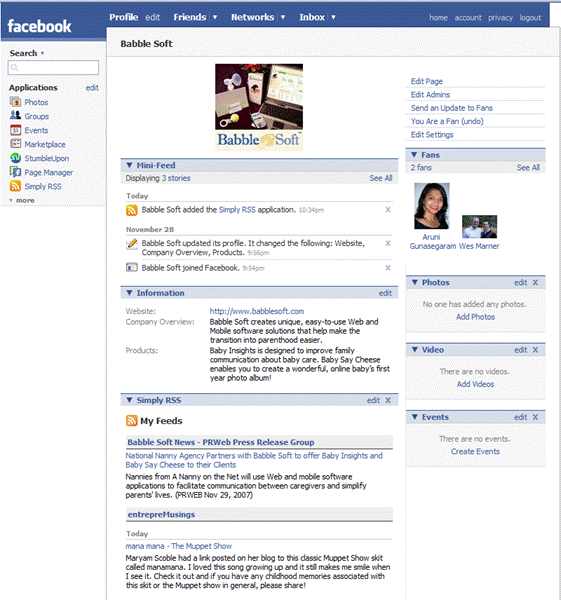Viewport: 561px width, 600px height.
Task: Open the Page Manager icon in sidebar
Action: click(x=15, y=172)
